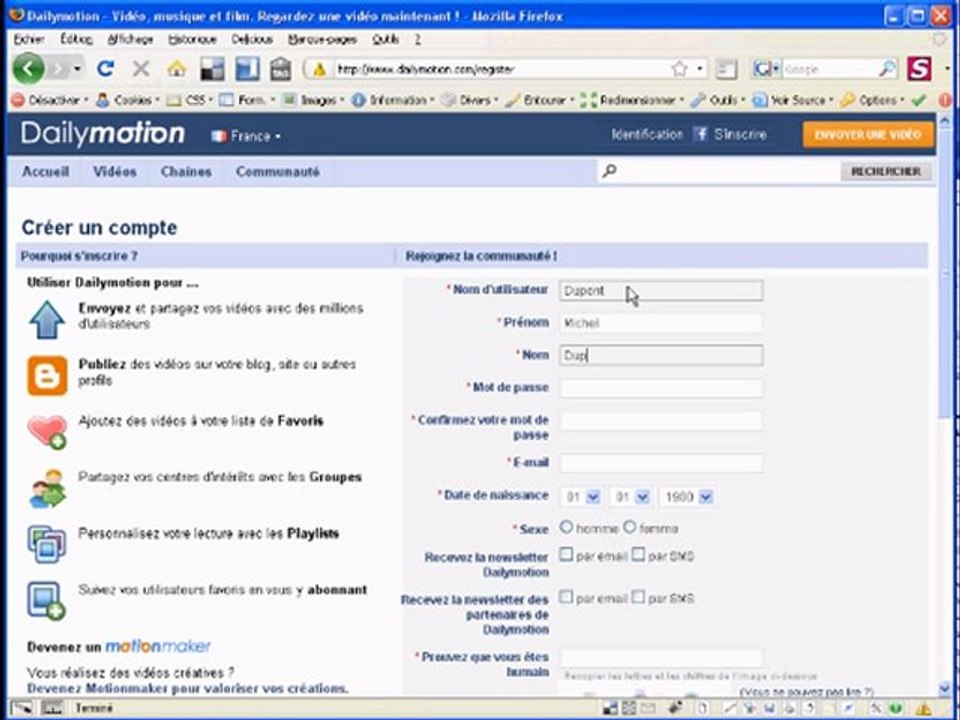Click the S'inscrire link
The width and height of the screenshot is (960, 720).
(740, 134)
